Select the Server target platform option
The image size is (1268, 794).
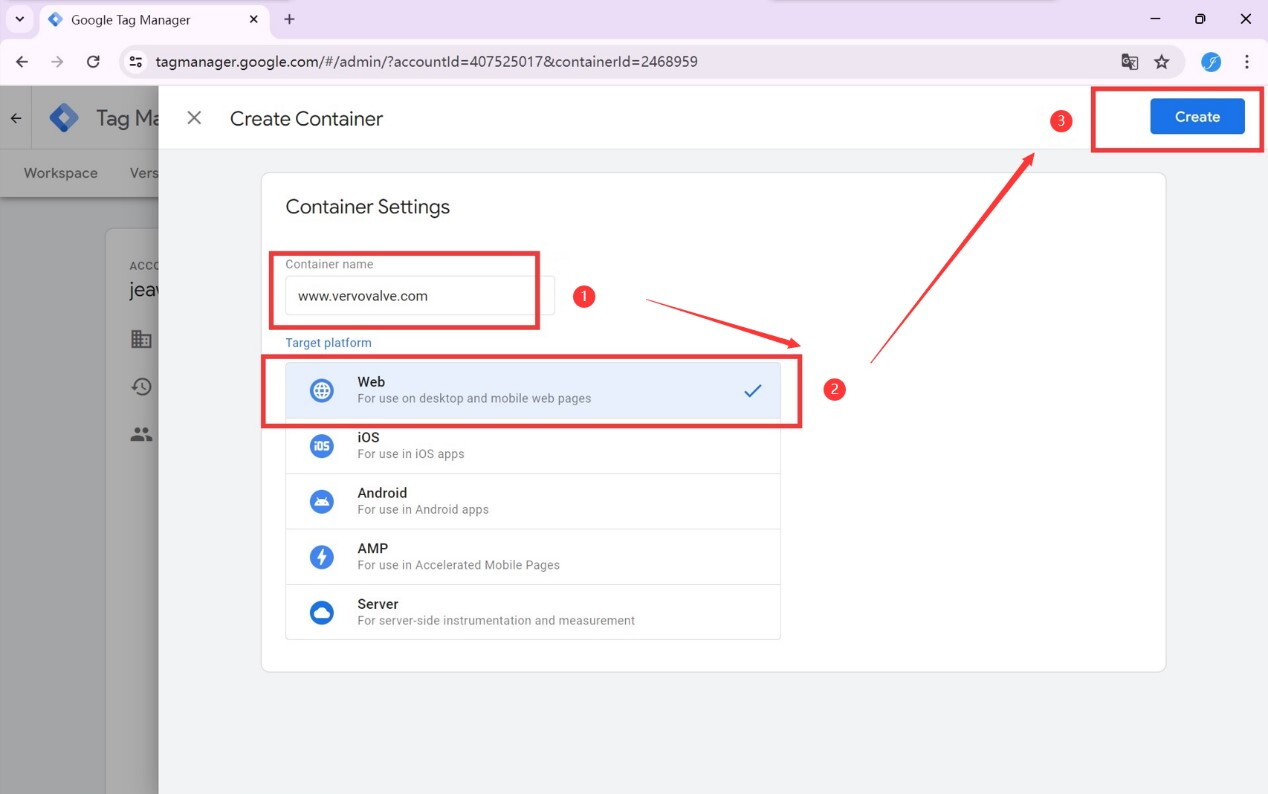pyautogui.click(x=532, y=612)
